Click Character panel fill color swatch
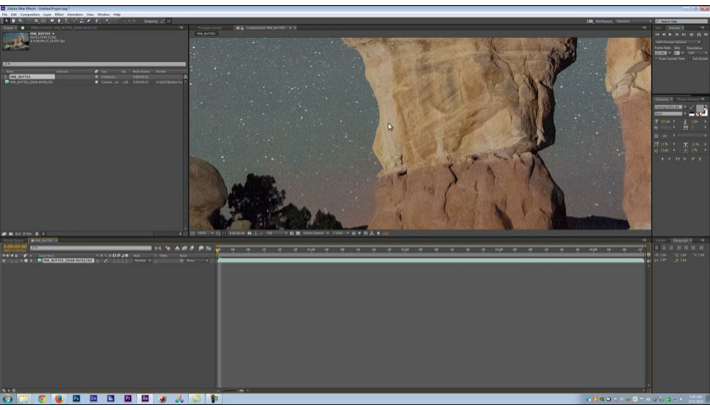This screenshot has height=410, width=710. [700, 108]
